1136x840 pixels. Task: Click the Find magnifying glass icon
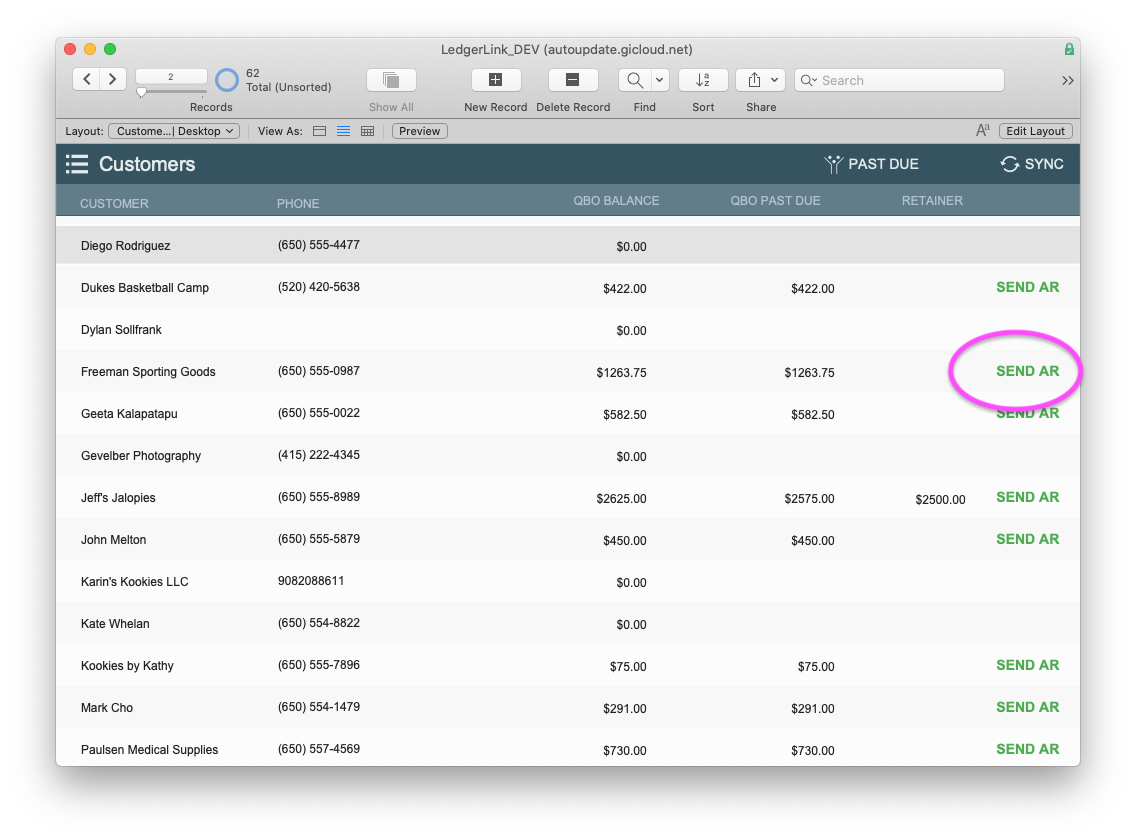(x=635, y=80)
